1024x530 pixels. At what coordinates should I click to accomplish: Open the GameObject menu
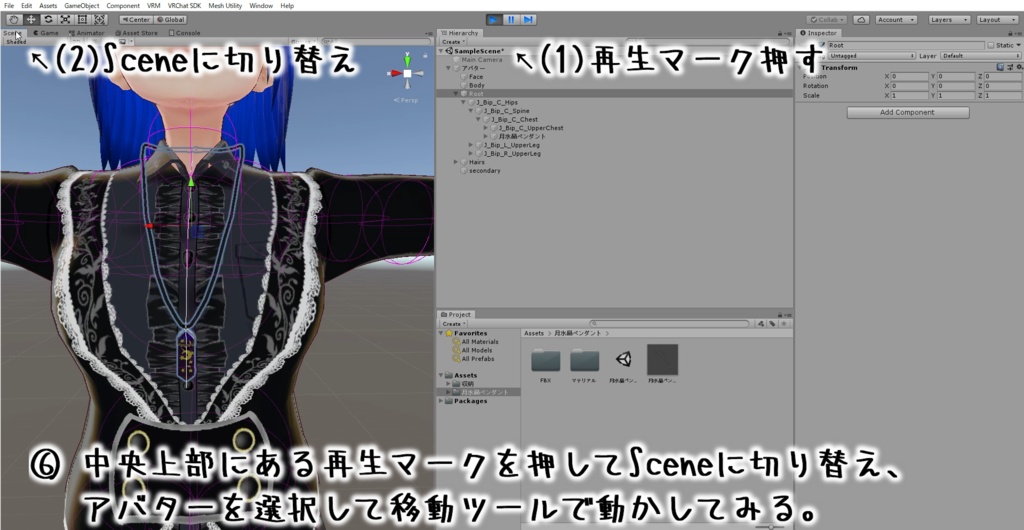pos(82,5)
